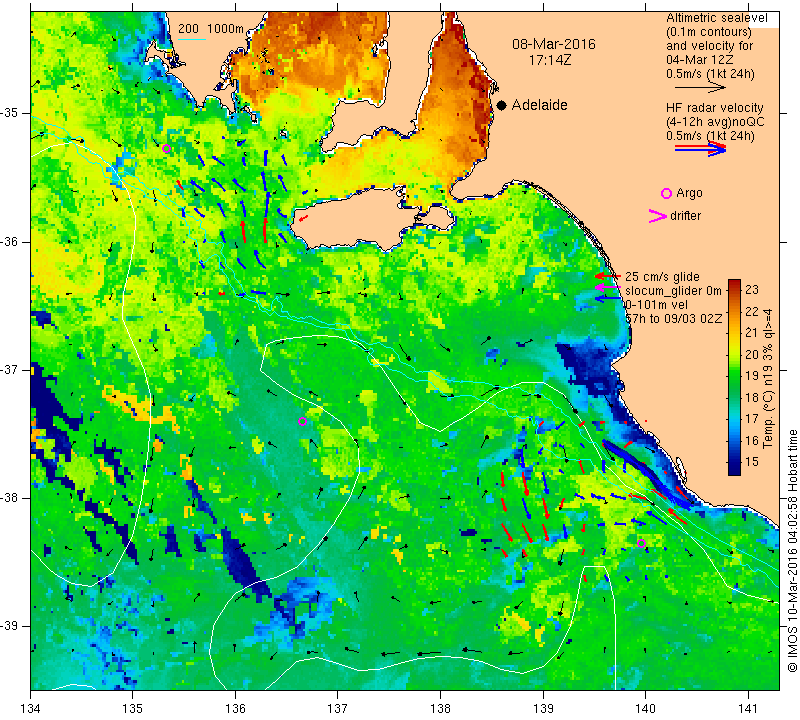The width and height of the screenshot is (800, 720).
Task: Click the -39 latitude axis label
Action: pos(10,626)
